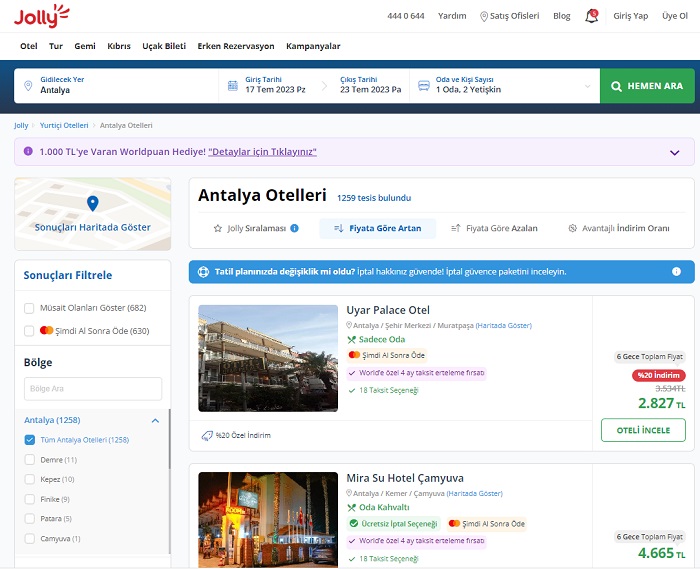Click the location pin icon beside Satış Ofisleri

click(x=483, y=17)
